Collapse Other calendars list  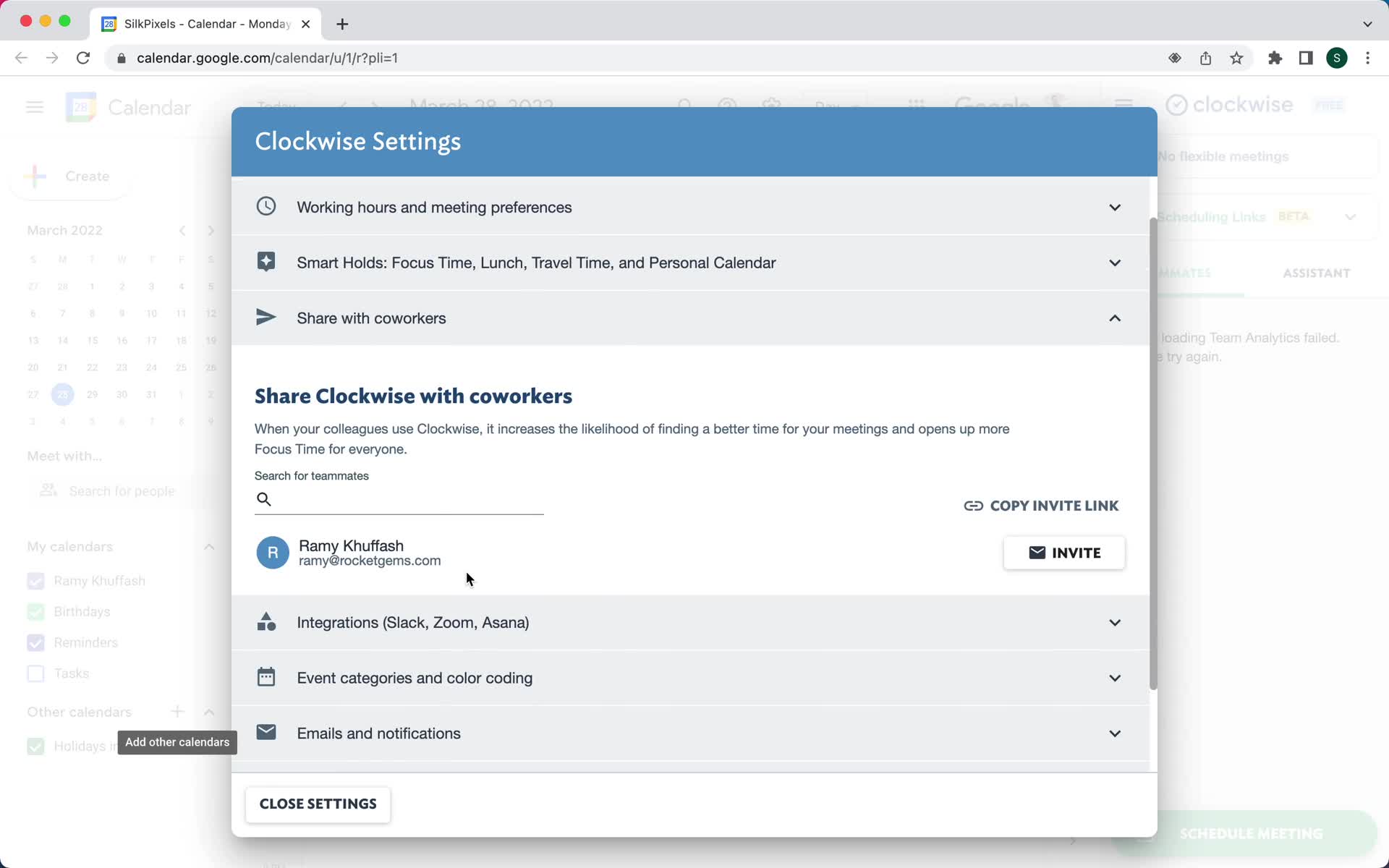point(209,712)
